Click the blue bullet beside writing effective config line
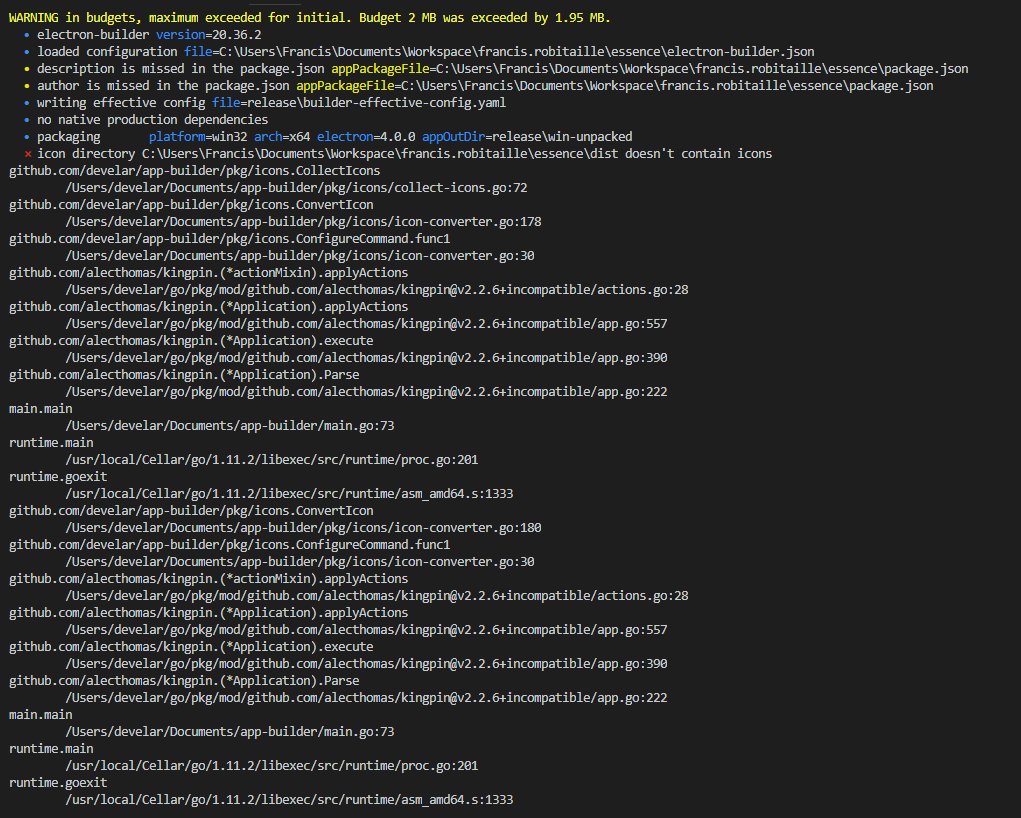Image resolution: width=1021 pixels, height=818 pixels. pyautogui.click(x=25, y=102)
